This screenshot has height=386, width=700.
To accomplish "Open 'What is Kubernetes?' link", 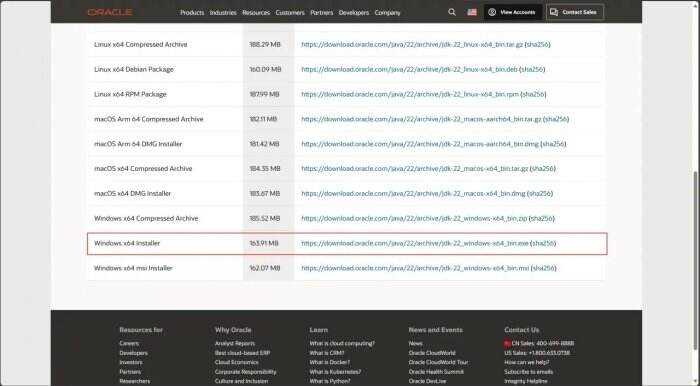I will [x=335, y=372].
